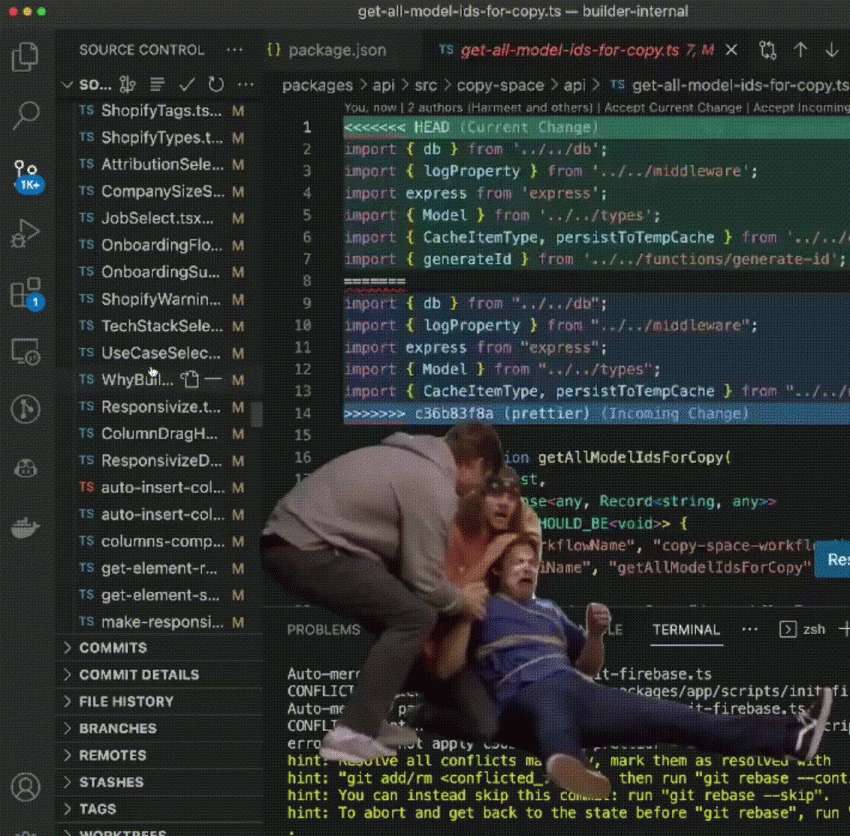Stage changes for WhyBuil file with minus icon
850x836 pixels.
pos(213,380)
